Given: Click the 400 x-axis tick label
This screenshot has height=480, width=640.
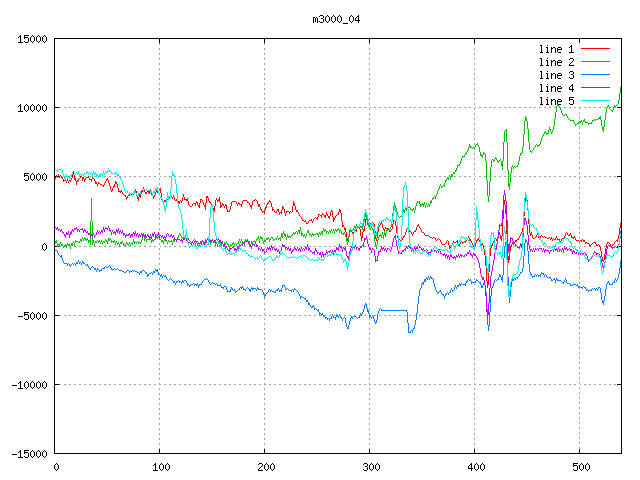Looking at the screenshot, I should pyautogui.click(x=474, y=467).
